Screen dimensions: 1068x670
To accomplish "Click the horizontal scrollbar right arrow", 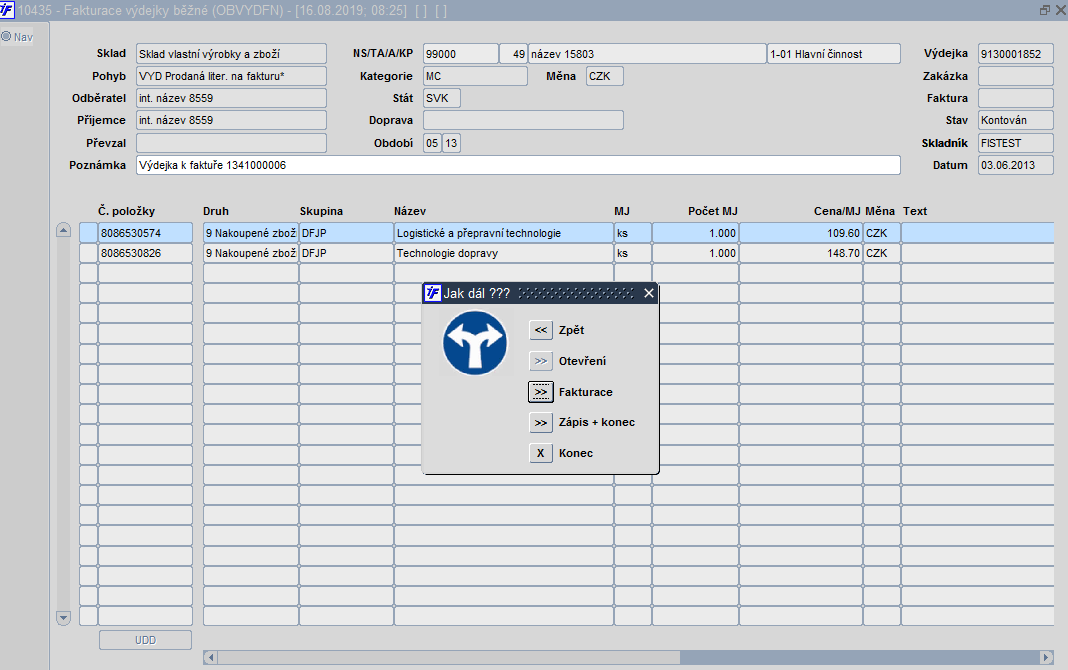I will [1046, 657].
